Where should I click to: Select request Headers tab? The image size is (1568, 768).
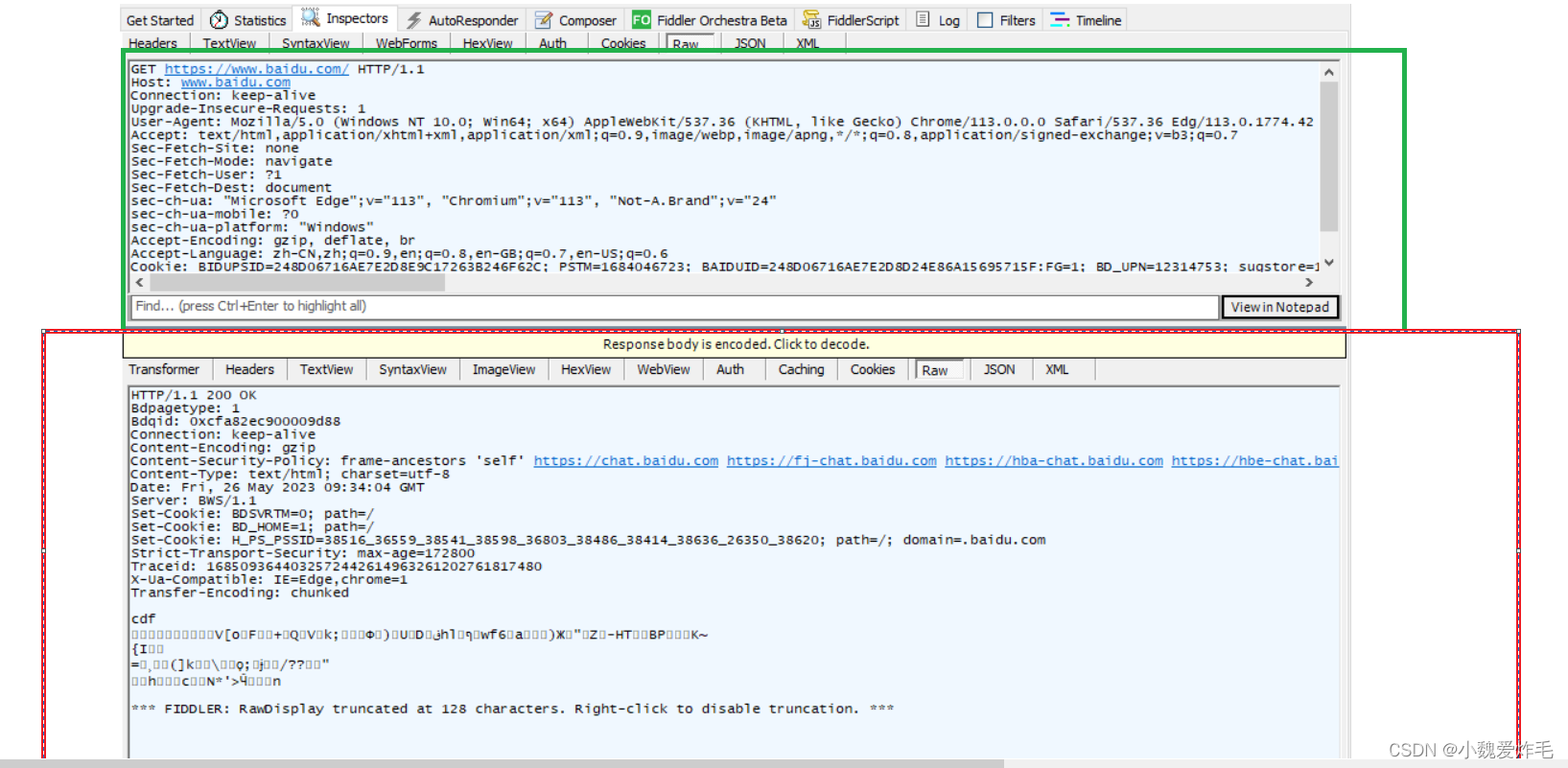click(152, 43)
